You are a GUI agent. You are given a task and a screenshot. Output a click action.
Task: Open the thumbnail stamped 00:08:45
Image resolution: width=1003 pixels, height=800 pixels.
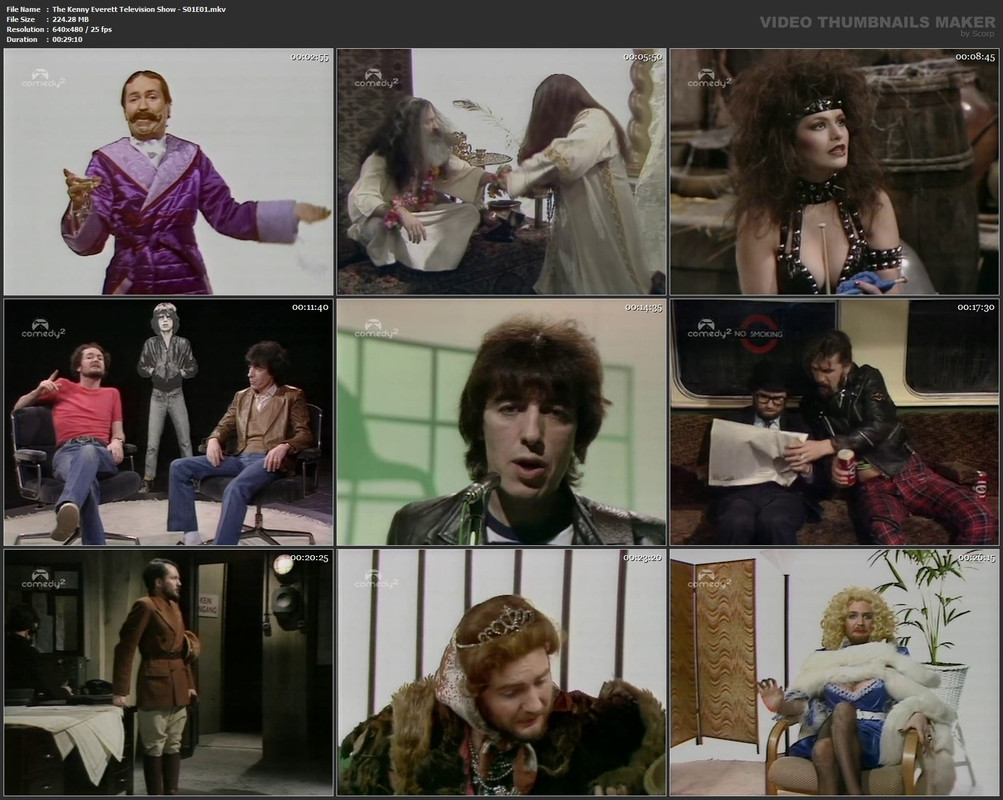(834, 171)
